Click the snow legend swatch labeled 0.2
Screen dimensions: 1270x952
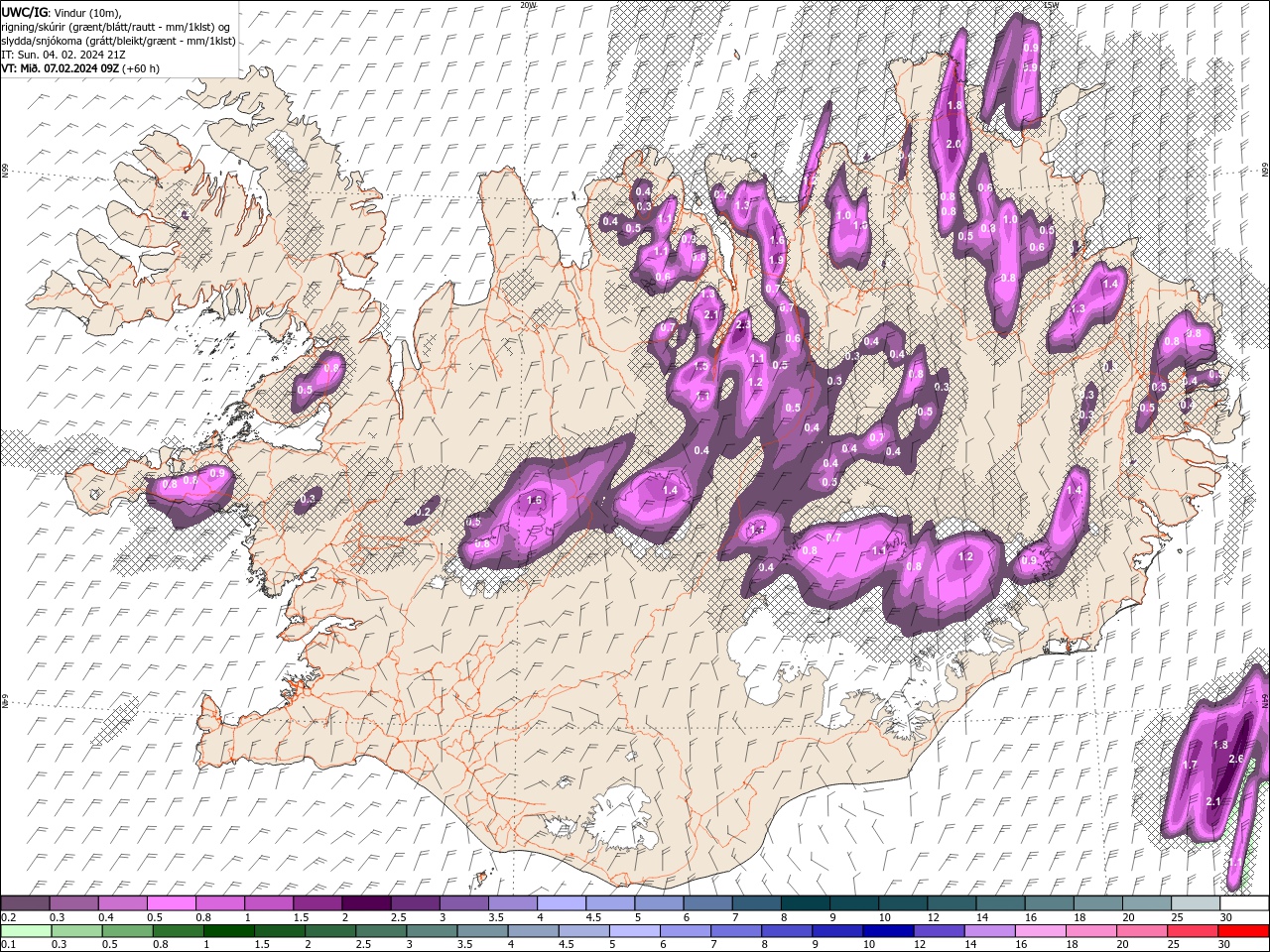pos(25,903)
